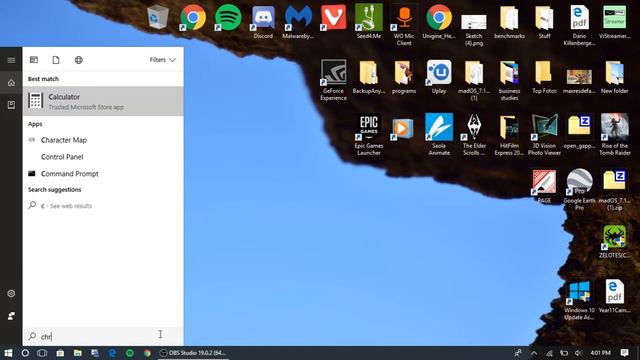
Task: Open the business studies folder
Action: tap(509, 80)
